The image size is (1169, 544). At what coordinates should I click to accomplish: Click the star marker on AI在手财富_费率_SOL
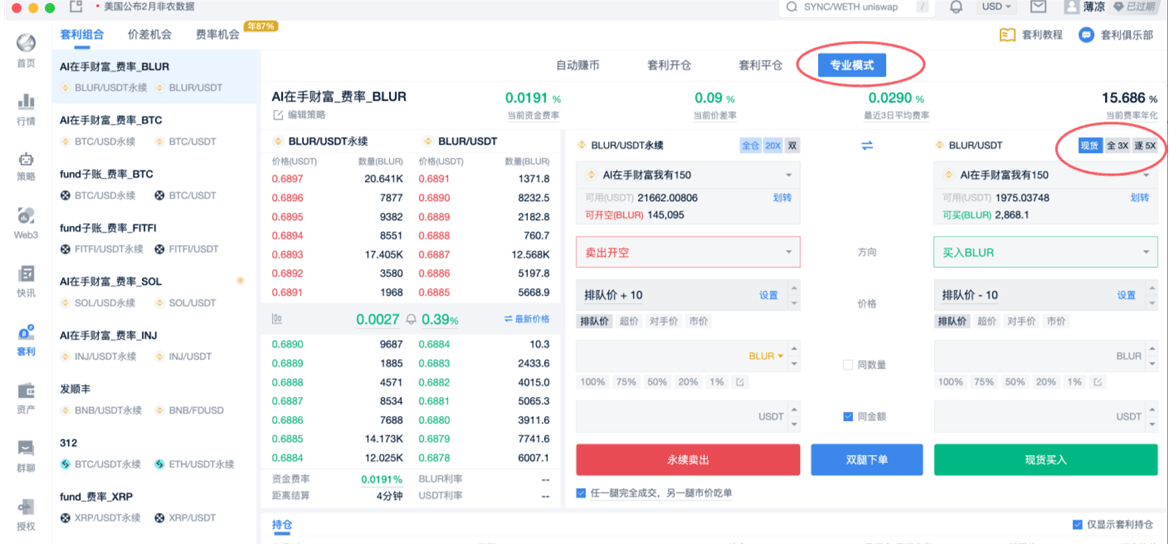point(240,281)
